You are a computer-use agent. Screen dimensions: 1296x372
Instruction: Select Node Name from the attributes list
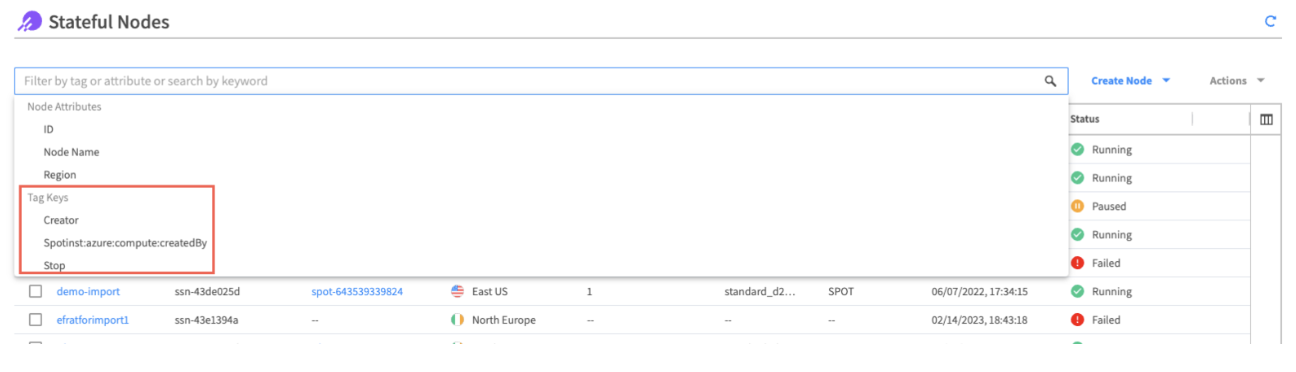coord(71,152)
